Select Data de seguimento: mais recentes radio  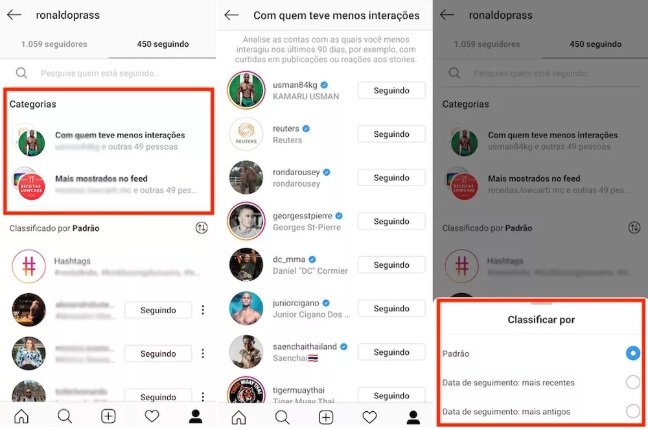[633, 382]
